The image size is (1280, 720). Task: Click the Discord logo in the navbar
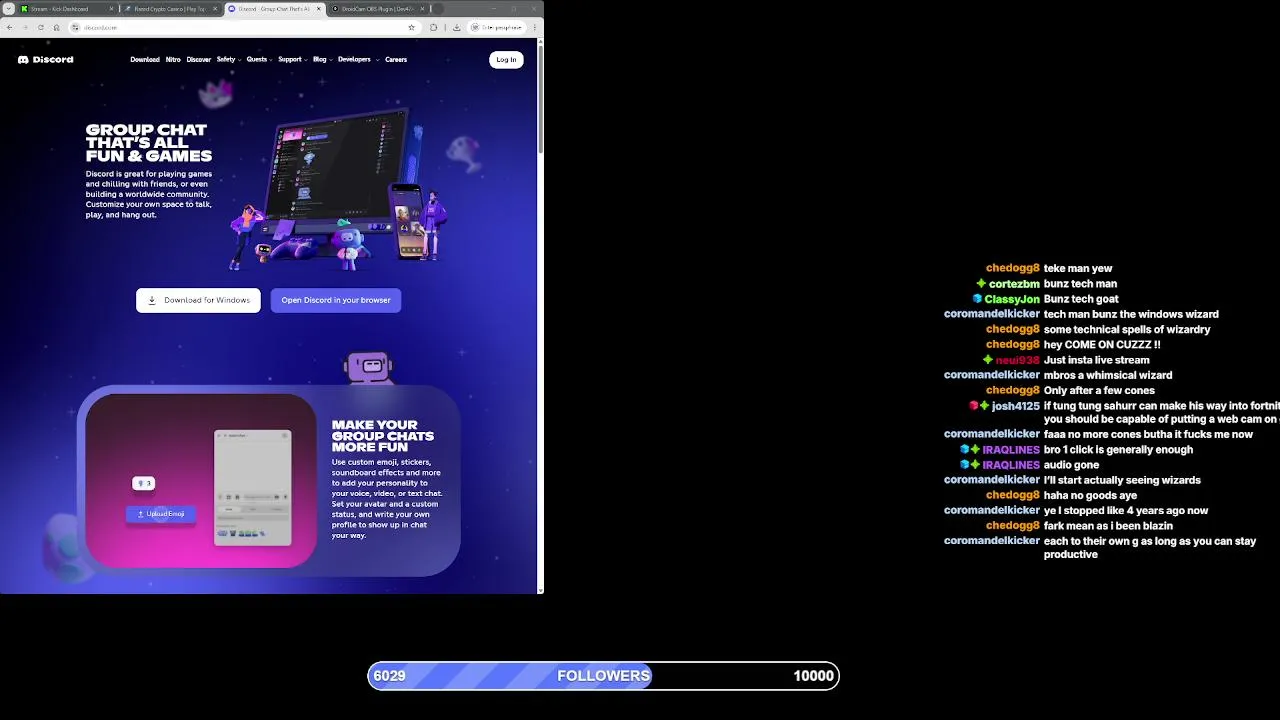pos(45,59)
